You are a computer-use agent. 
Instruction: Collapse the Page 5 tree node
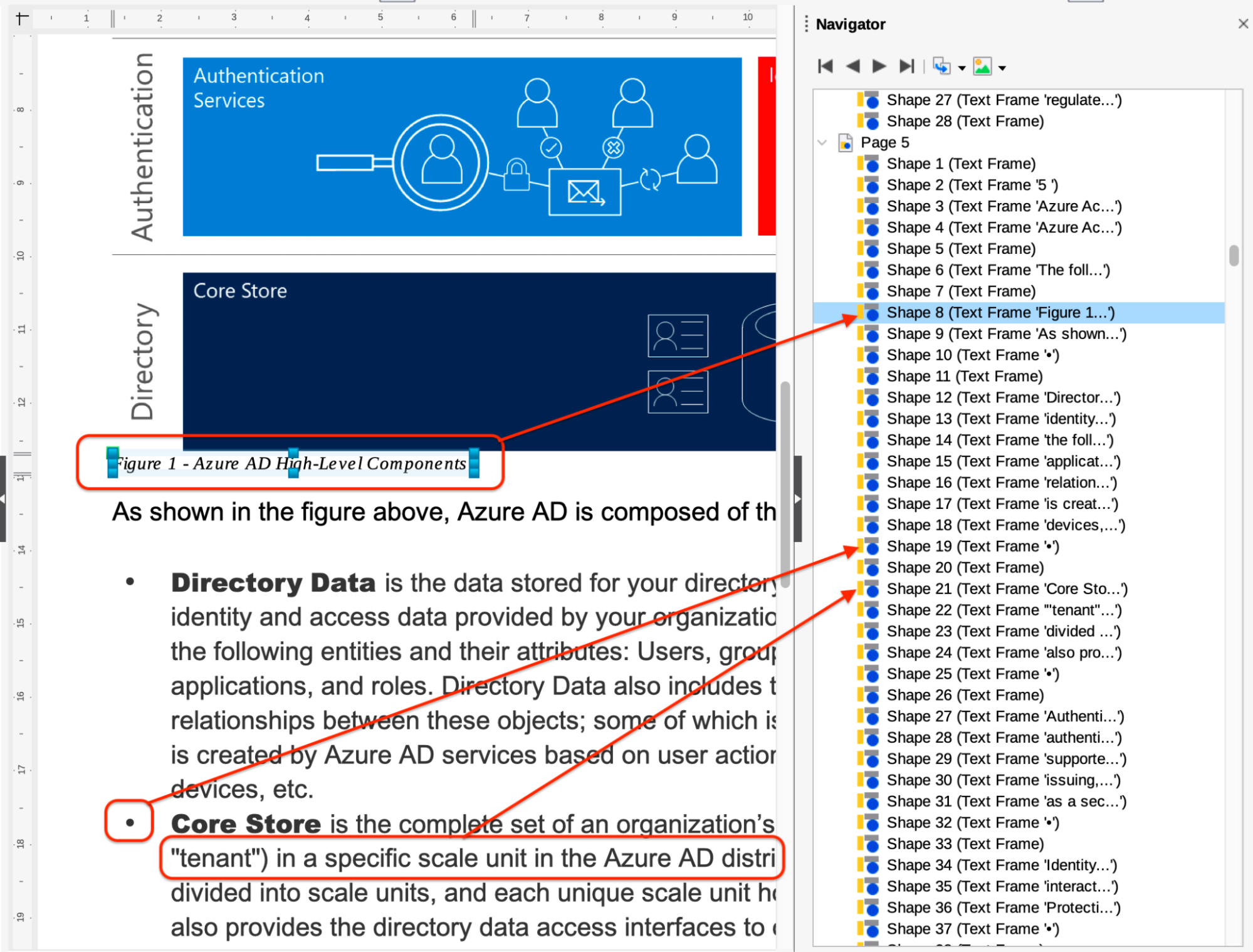click(822, 143)
